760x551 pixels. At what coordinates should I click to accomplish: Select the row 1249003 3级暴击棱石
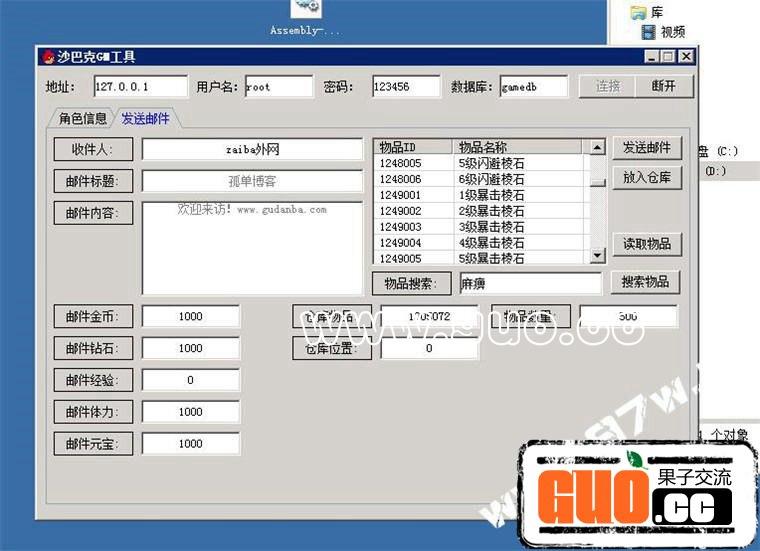point(482,227)
